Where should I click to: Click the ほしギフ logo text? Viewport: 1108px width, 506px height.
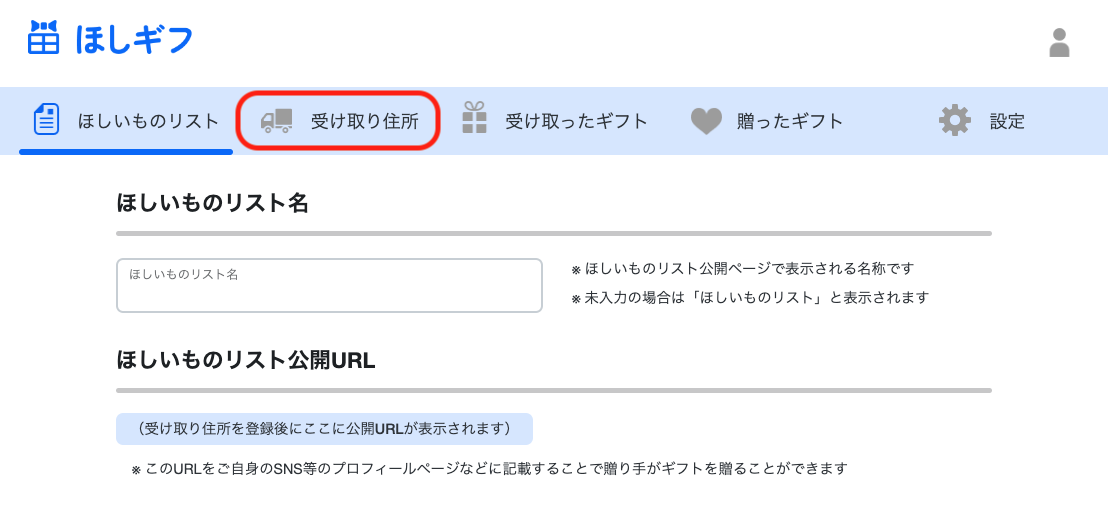[x=134, y=39]
